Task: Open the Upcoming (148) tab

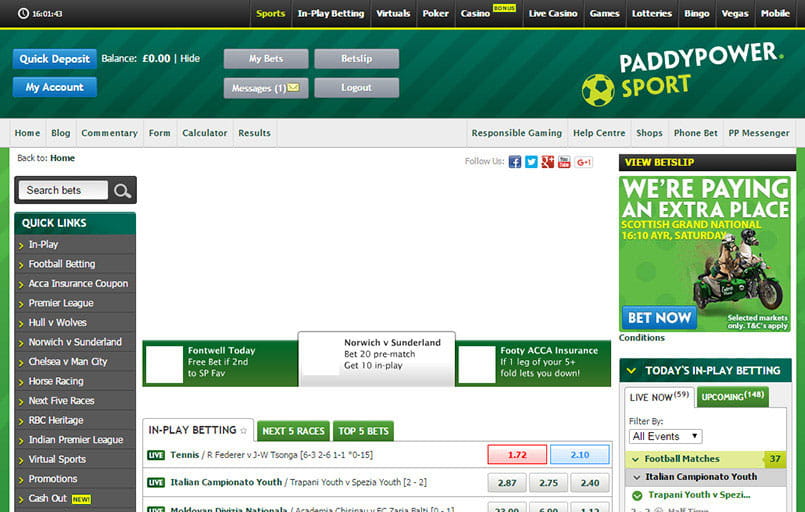Action: 732,397
